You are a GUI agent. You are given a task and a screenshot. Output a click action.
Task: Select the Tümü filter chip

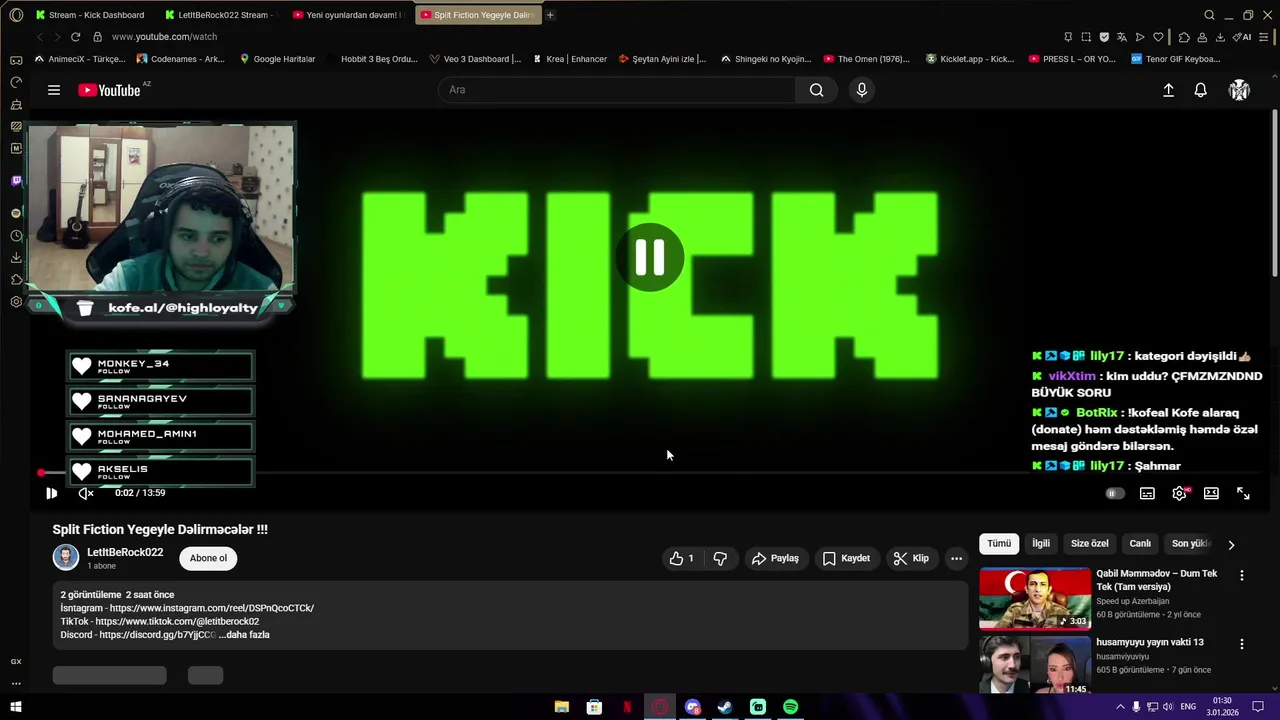click(x=999, y=544)
